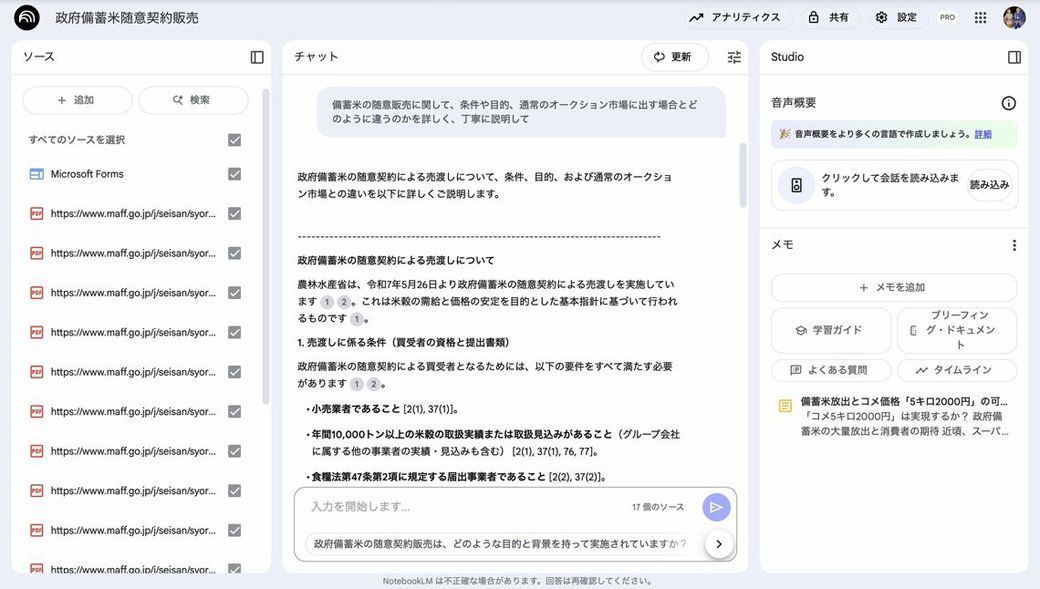Image resolution: width=1040 pixels, height=589 pixels.
Task: Collapse the Studio panel icon
Action: [x=1014, y=57]
